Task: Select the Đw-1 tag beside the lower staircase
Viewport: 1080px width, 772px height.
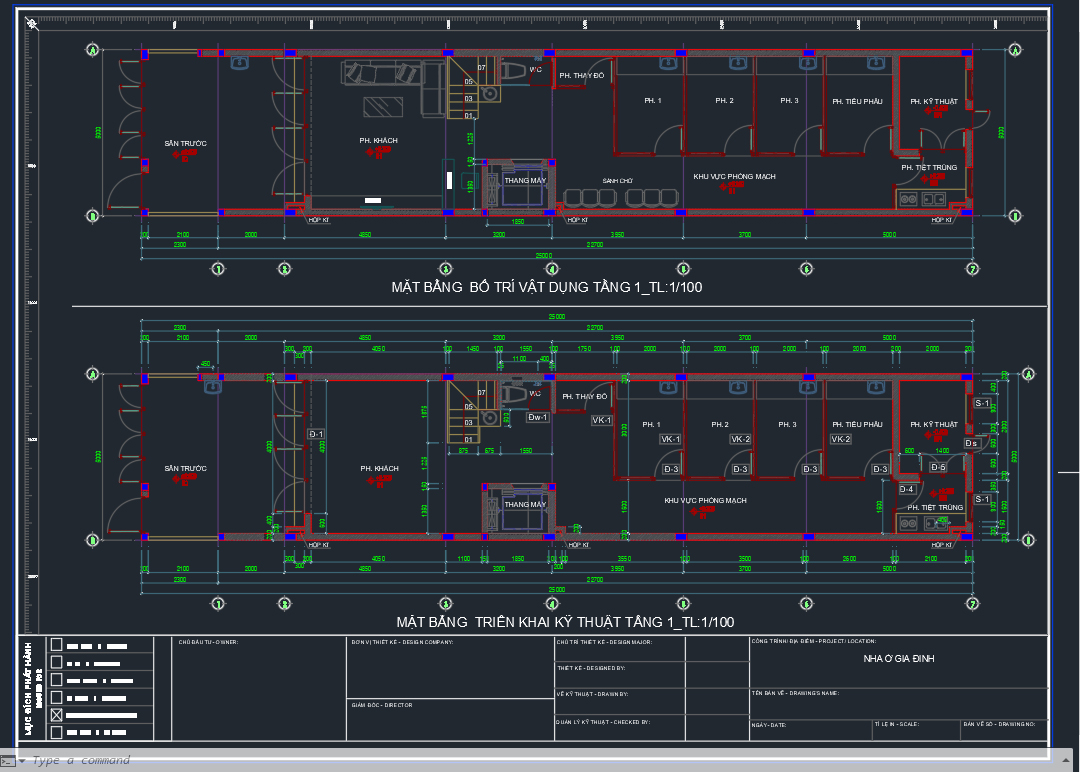Action: (x=537, y=417)
